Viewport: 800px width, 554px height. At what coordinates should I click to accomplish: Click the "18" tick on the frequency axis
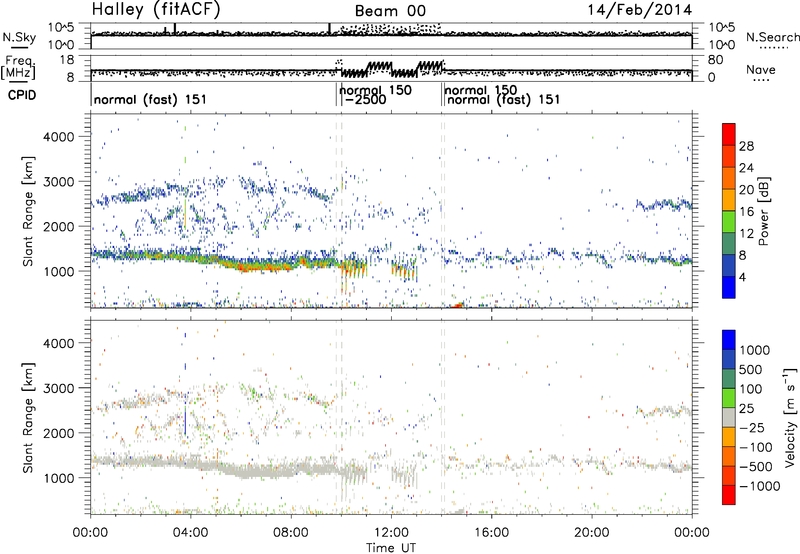pos(66,60)
